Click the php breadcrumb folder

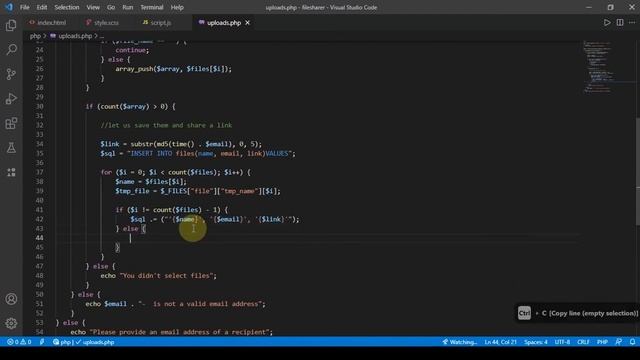tap(35, 36)
